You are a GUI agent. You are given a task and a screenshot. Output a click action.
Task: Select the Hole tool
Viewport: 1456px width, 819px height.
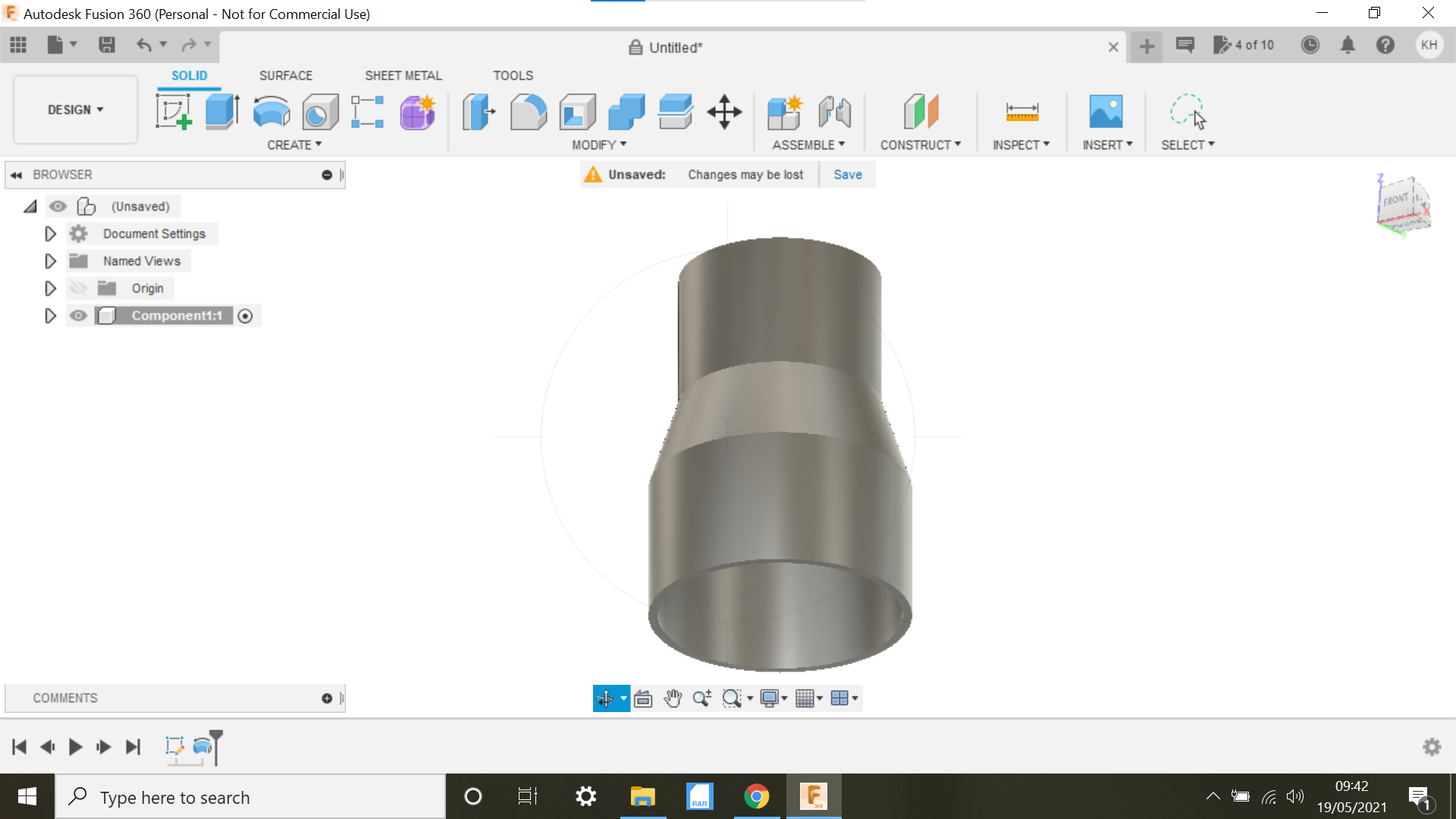point(319,112)
